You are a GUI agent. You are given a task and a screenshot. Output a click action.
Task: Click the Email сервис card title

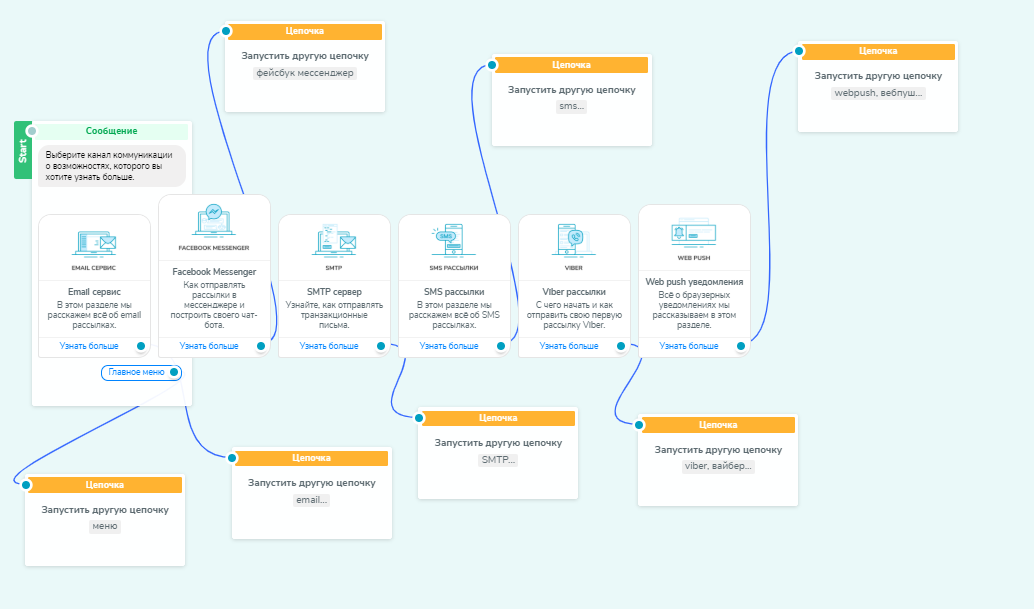[94, 291]
